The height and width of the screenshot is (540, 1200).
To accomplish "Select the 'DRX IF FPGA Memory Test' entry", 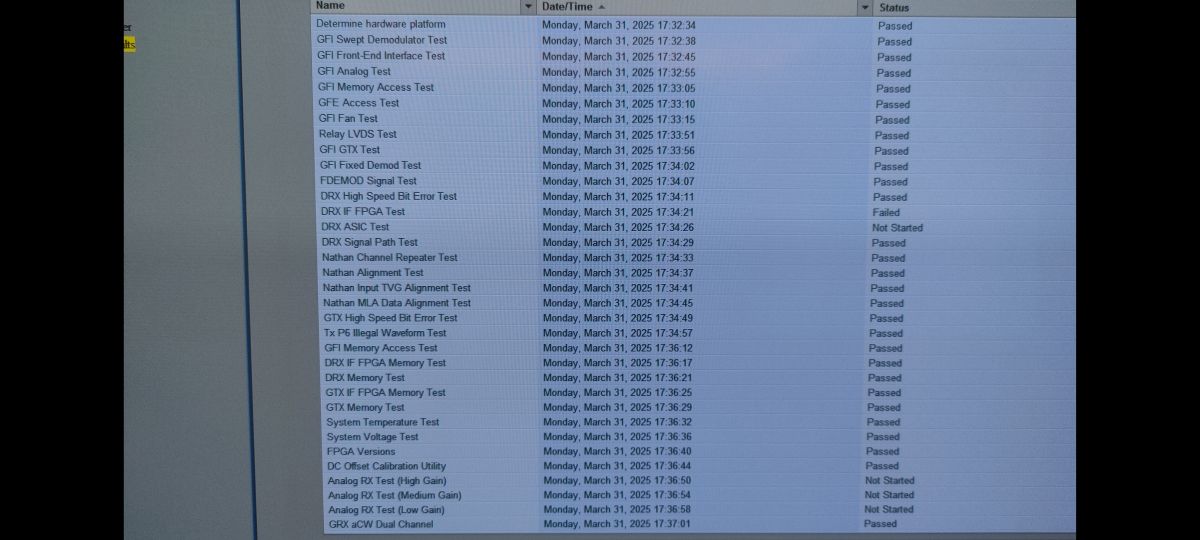I will [x=385, y=363].
